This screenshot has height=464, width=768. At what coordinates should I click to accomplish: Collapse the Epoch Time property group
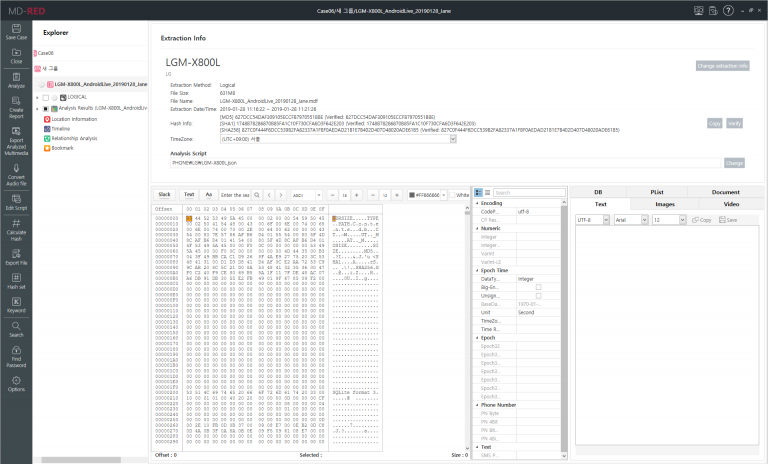(478, 270)
